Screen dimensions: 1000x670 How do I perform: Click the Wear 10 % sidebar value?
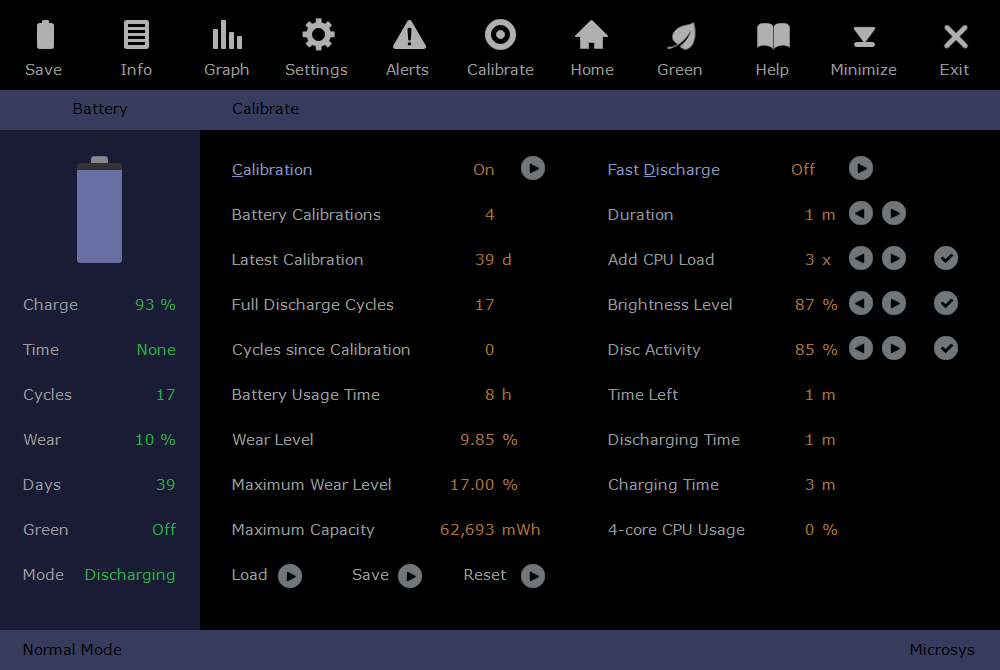coord(155,440)
